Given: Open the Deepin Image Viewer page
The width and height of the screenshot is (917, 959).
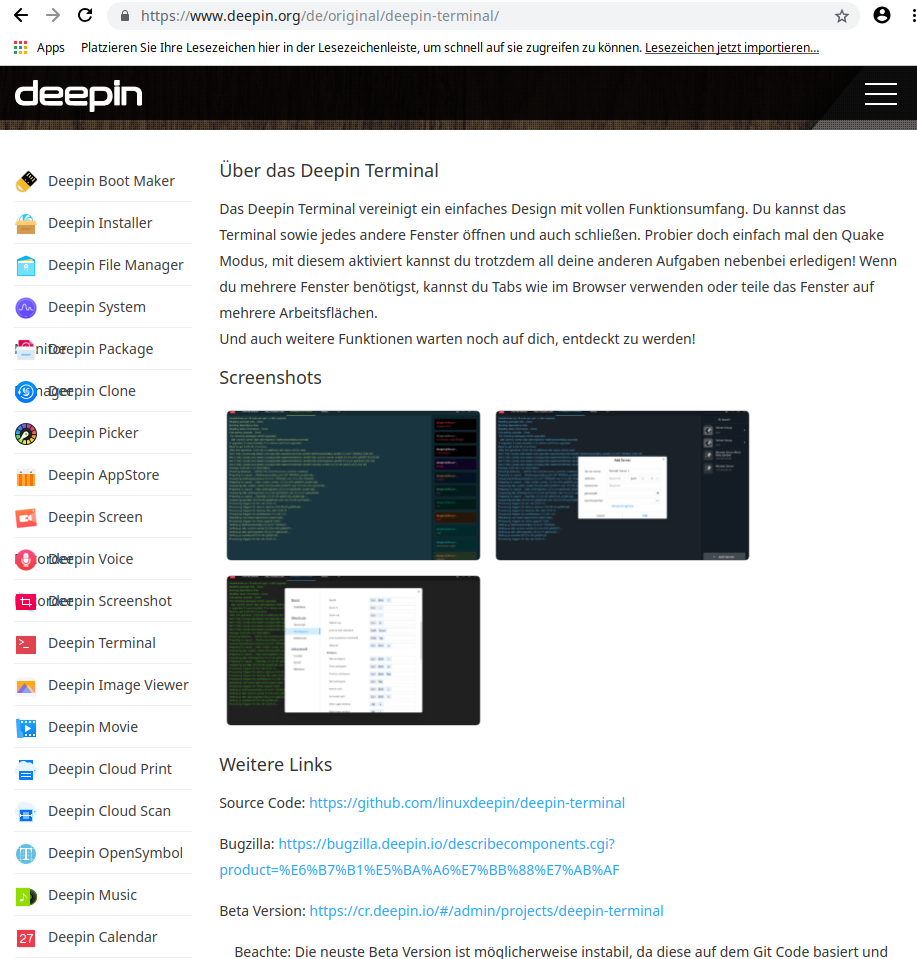Looking at the screenshot, I should (118, 685).
